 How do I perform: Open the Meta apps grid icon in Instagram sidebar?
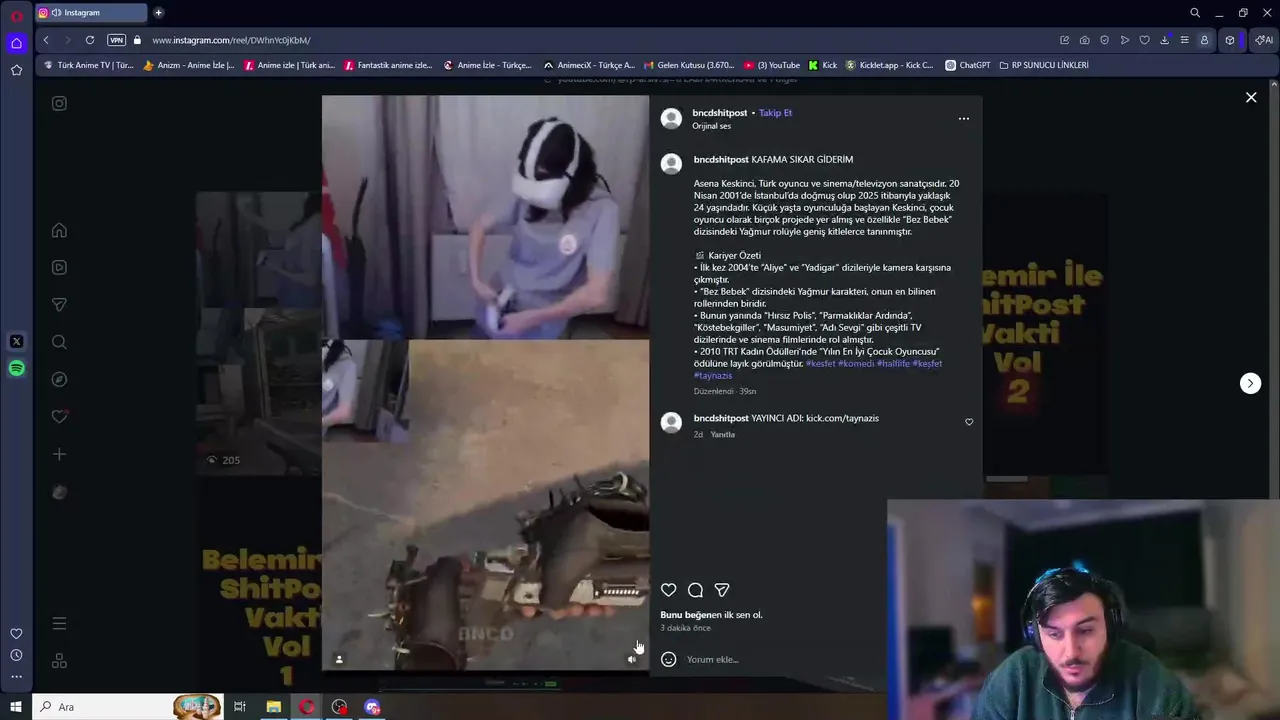click(59, 661)
